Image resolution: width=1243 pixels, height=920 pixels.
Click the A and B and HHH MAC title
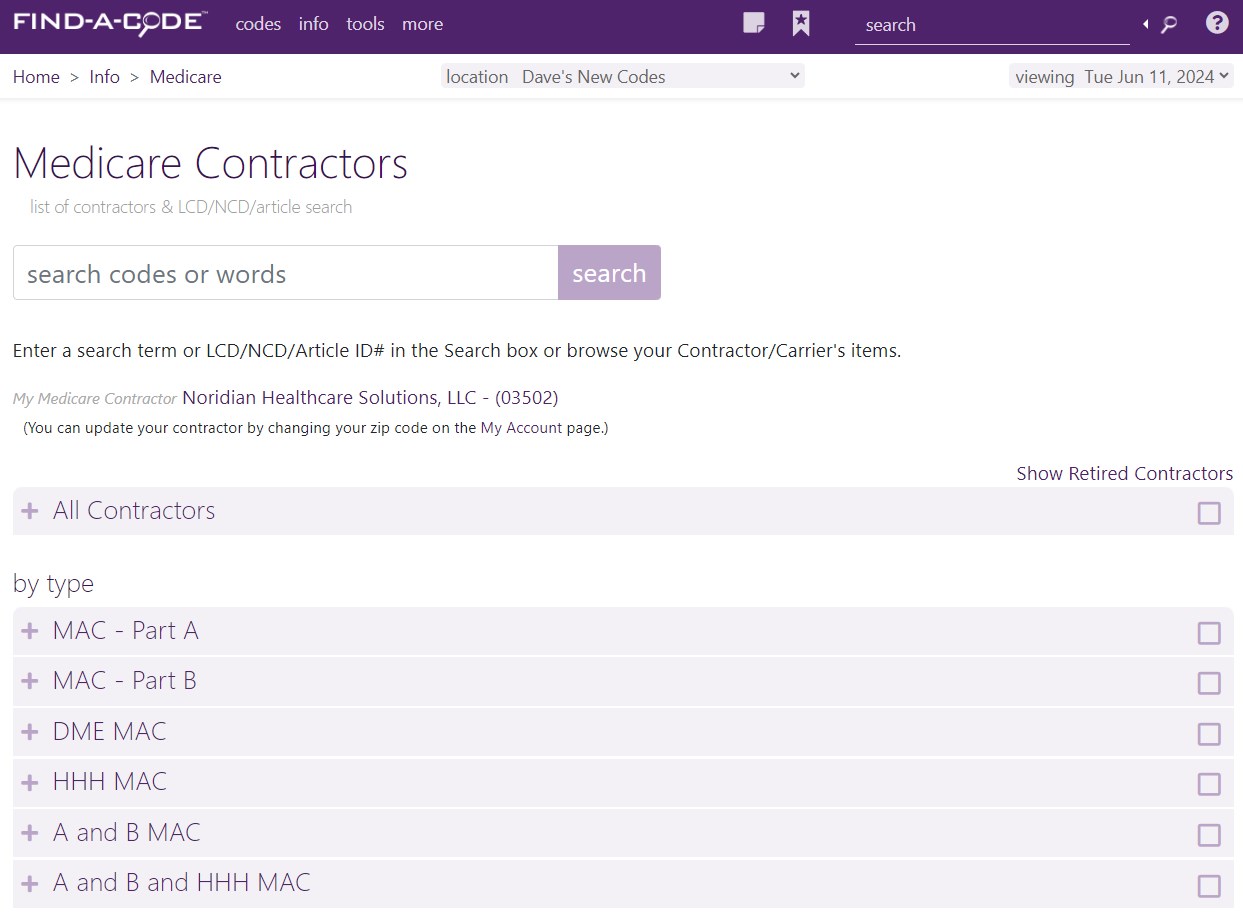tap(182, 883)
